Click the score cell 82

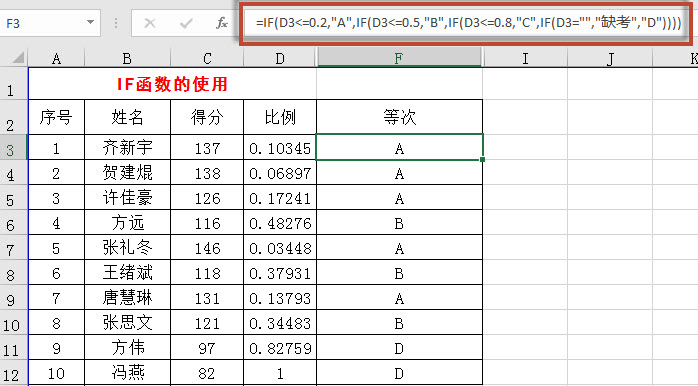click(x=207, y=372)
